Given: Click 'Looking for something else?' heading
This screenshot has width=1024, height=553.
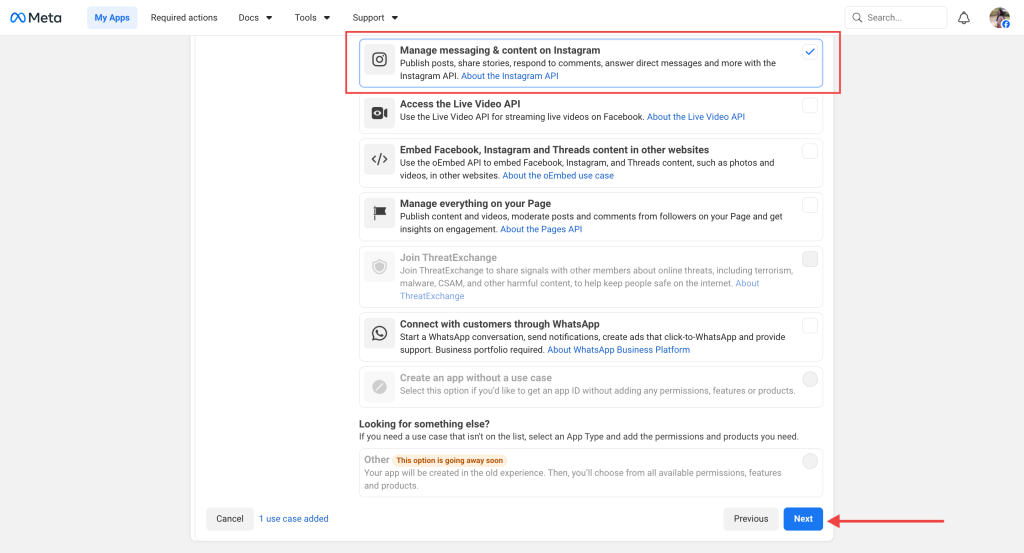Looking at the screenshot, I should [x=424, y=424].
